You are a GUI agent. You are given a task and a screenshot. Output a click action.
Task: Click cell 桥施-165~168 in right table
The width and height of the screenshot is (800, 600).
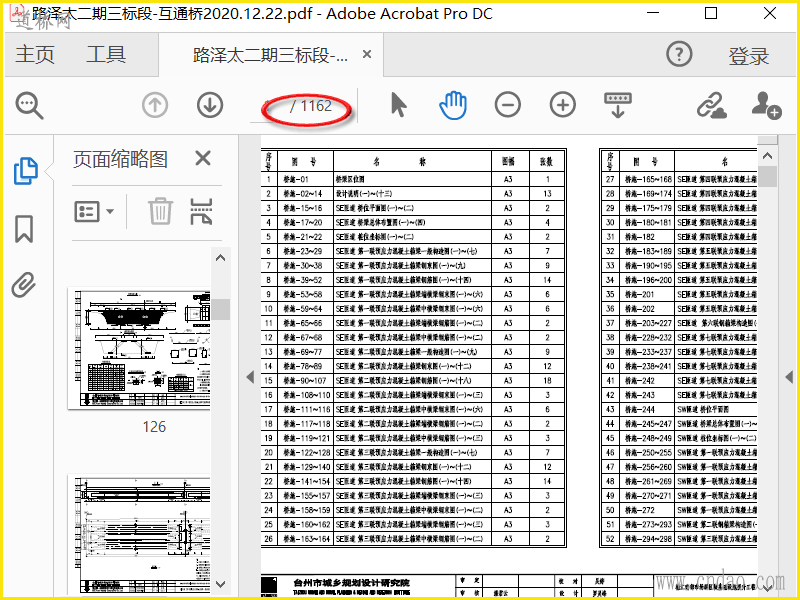647,179
